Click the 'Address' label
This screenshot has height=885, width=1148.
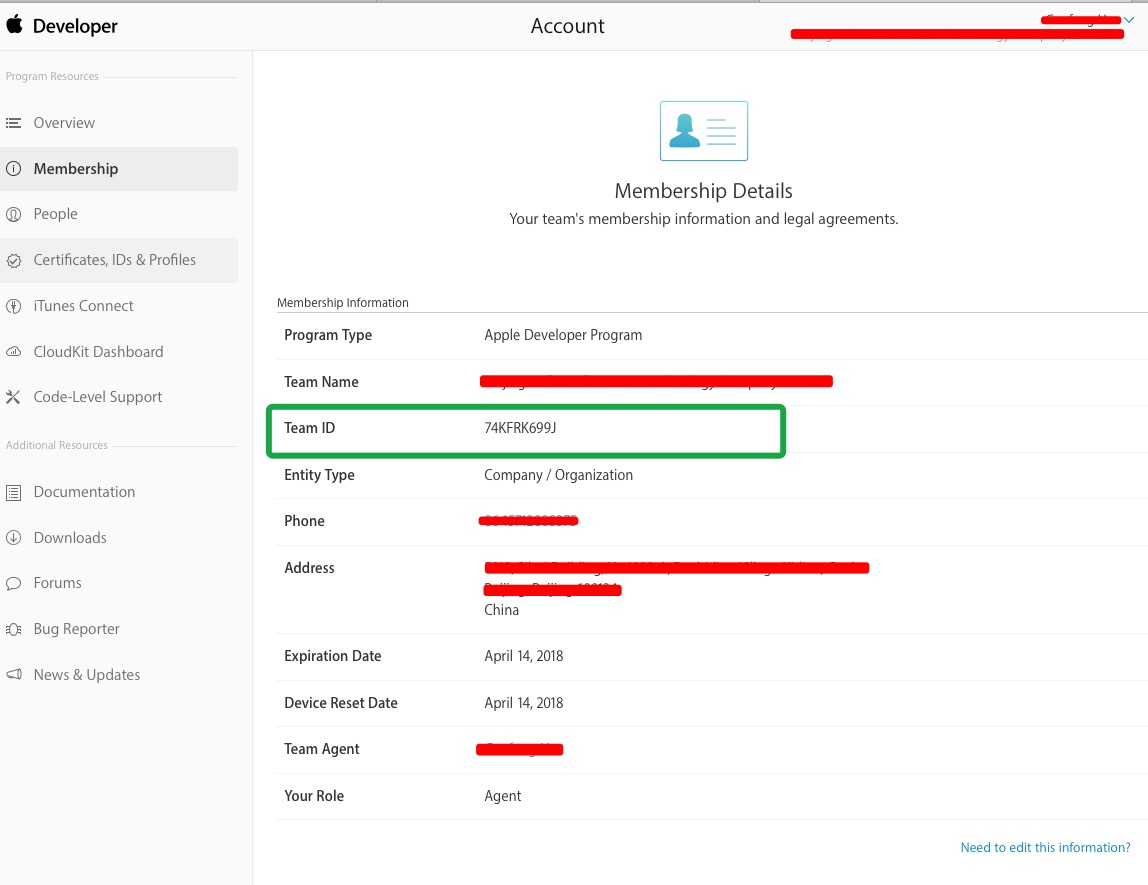310,568
